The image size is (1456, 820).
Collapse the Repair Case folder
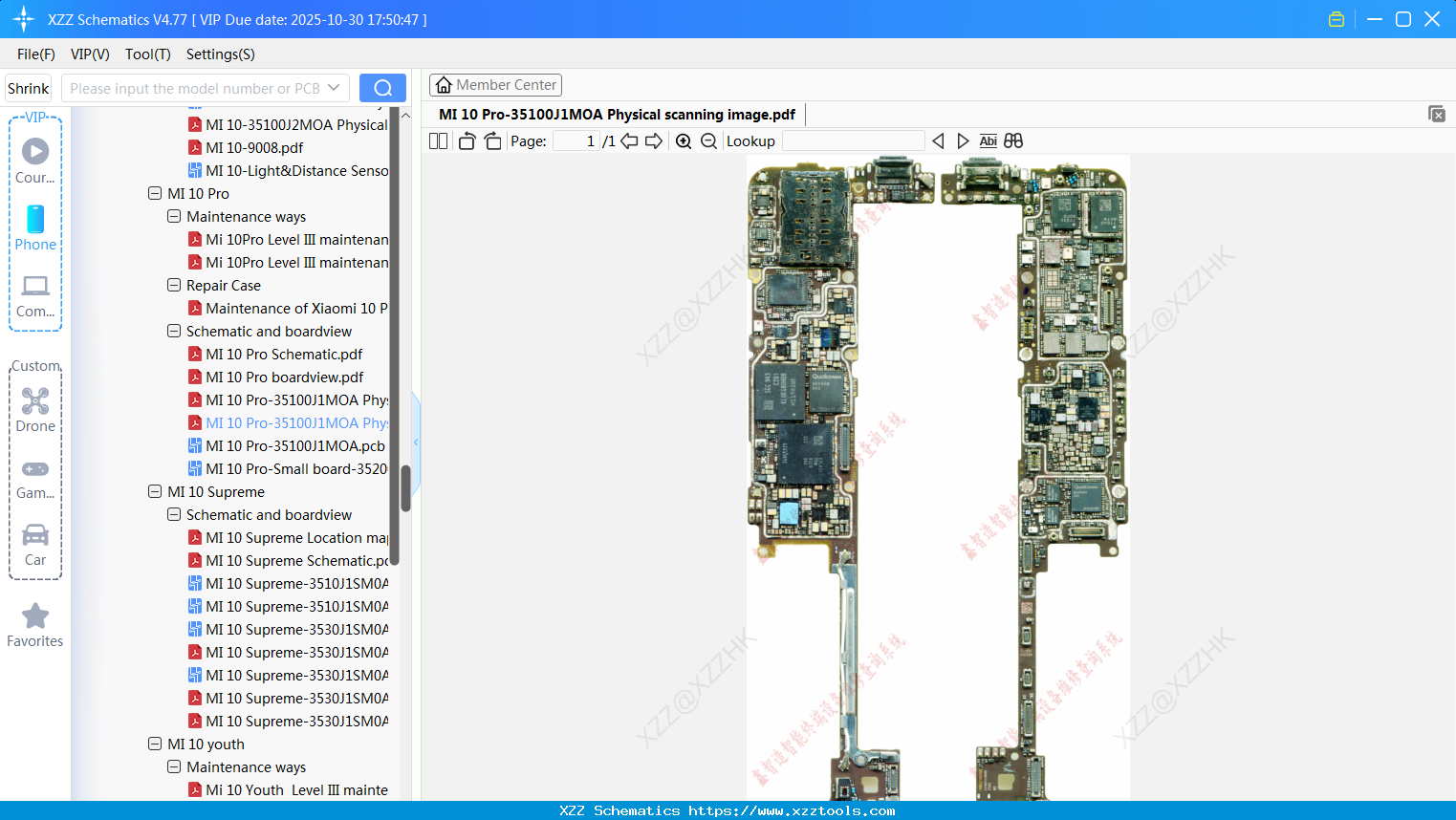click(x=174, y=285)
